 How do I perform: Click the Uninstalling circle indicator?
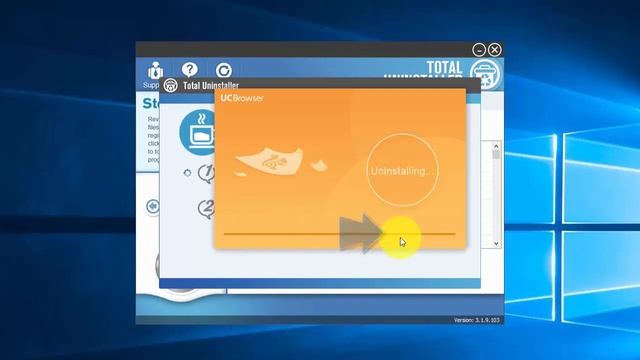(402, 170)
